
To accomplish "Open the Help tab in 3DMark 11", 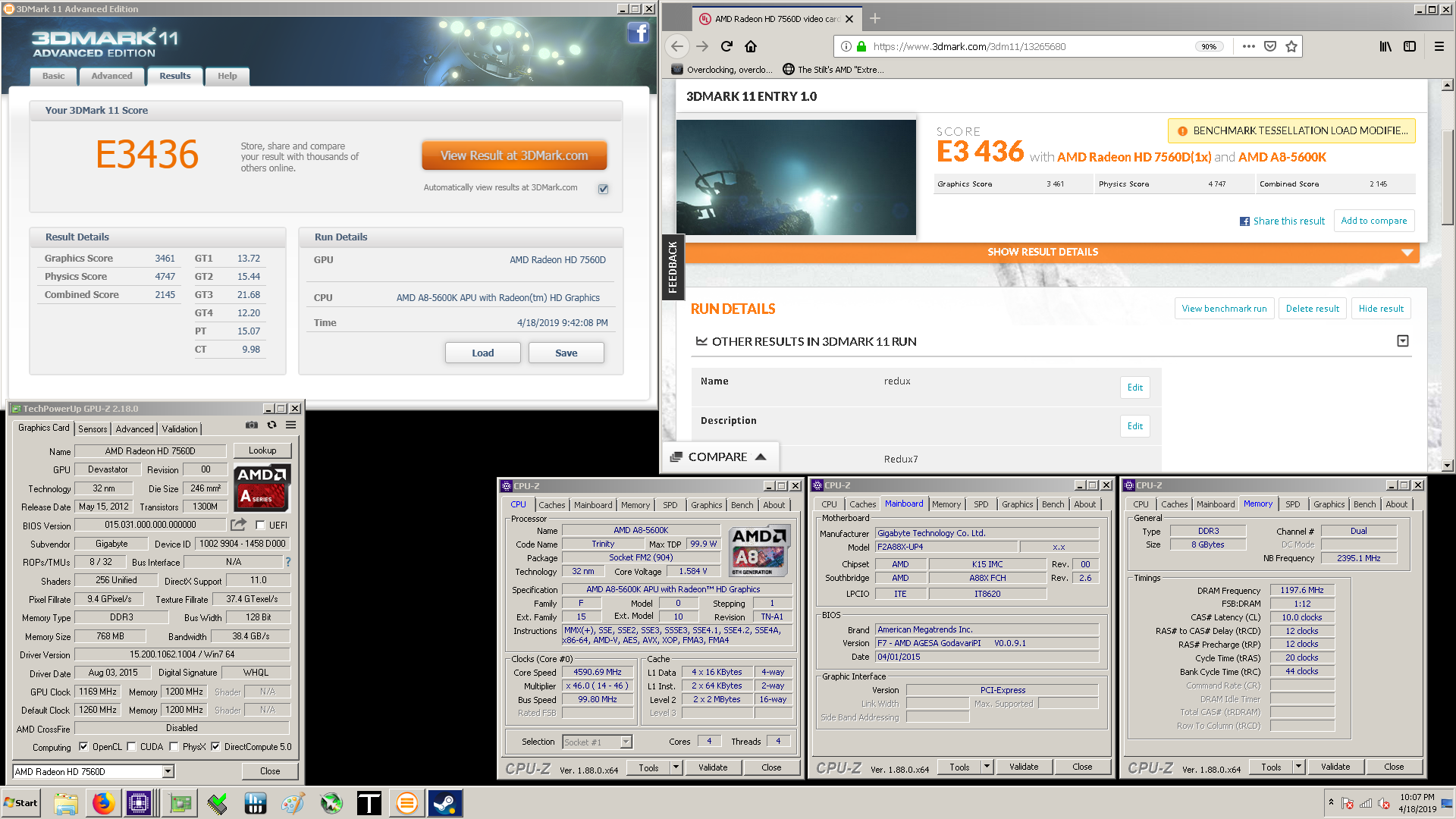I will [x=227, y=76].
